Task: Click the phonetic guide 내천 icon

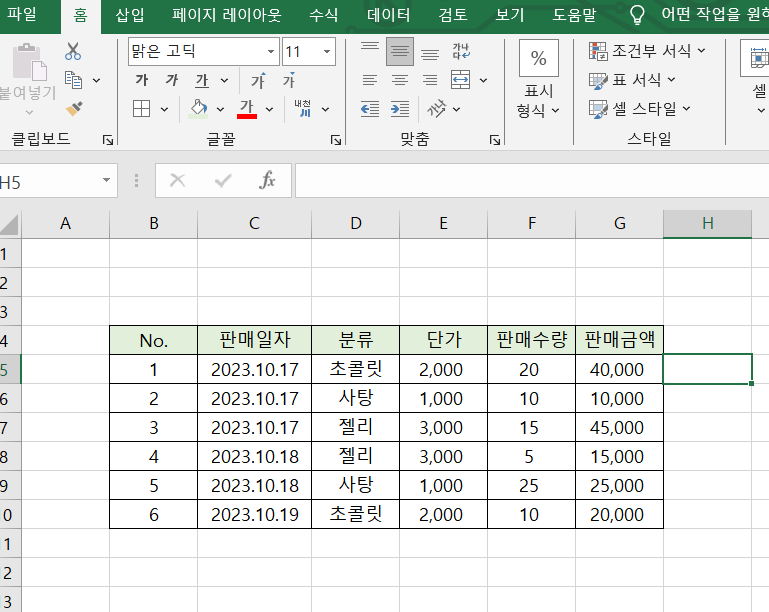Action: 303,108
